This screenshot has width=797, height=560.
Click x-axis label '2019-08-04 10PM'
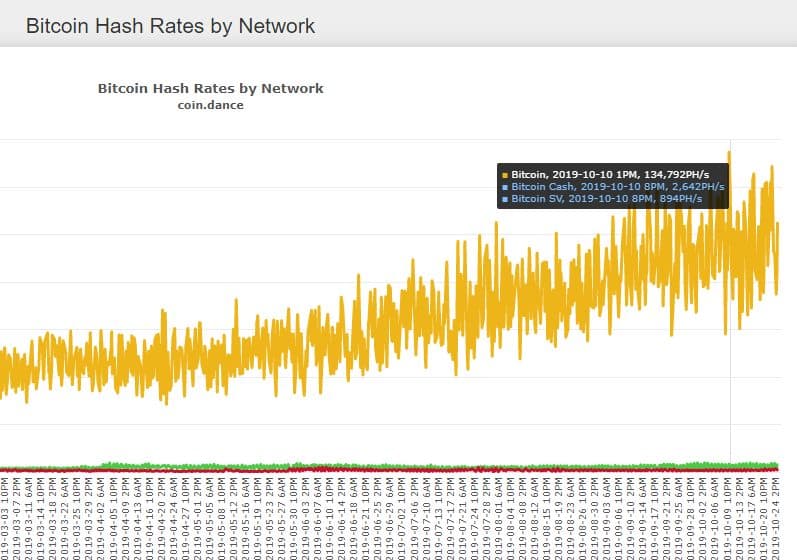(x=511, y=518)
